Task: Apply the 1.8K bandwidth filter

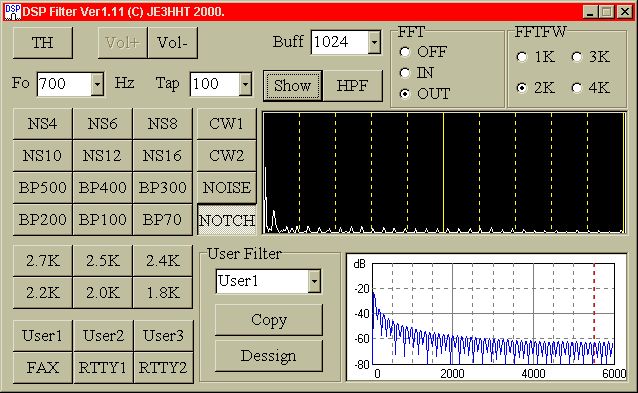Action: point(162,293)
